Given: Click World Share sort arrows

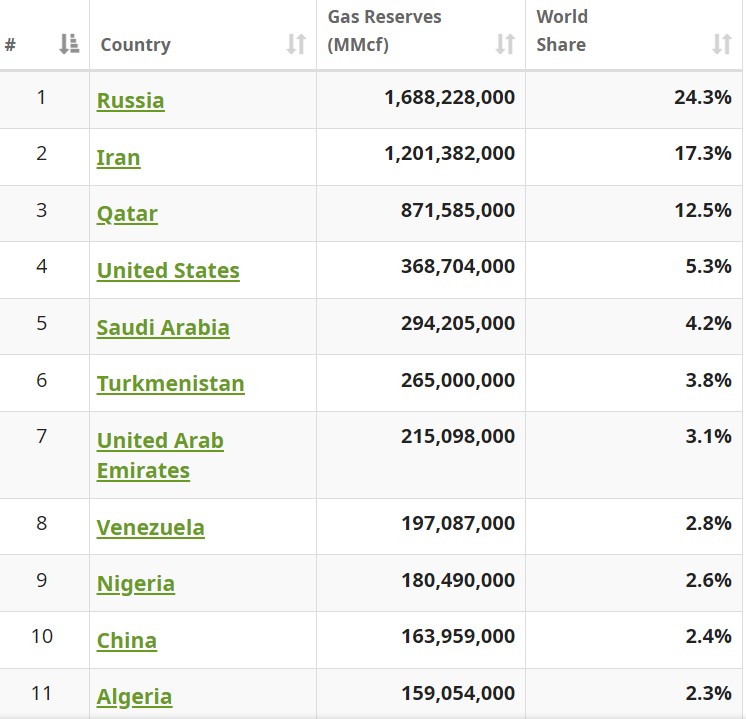Looking at the screenshot, I should 721,44.
